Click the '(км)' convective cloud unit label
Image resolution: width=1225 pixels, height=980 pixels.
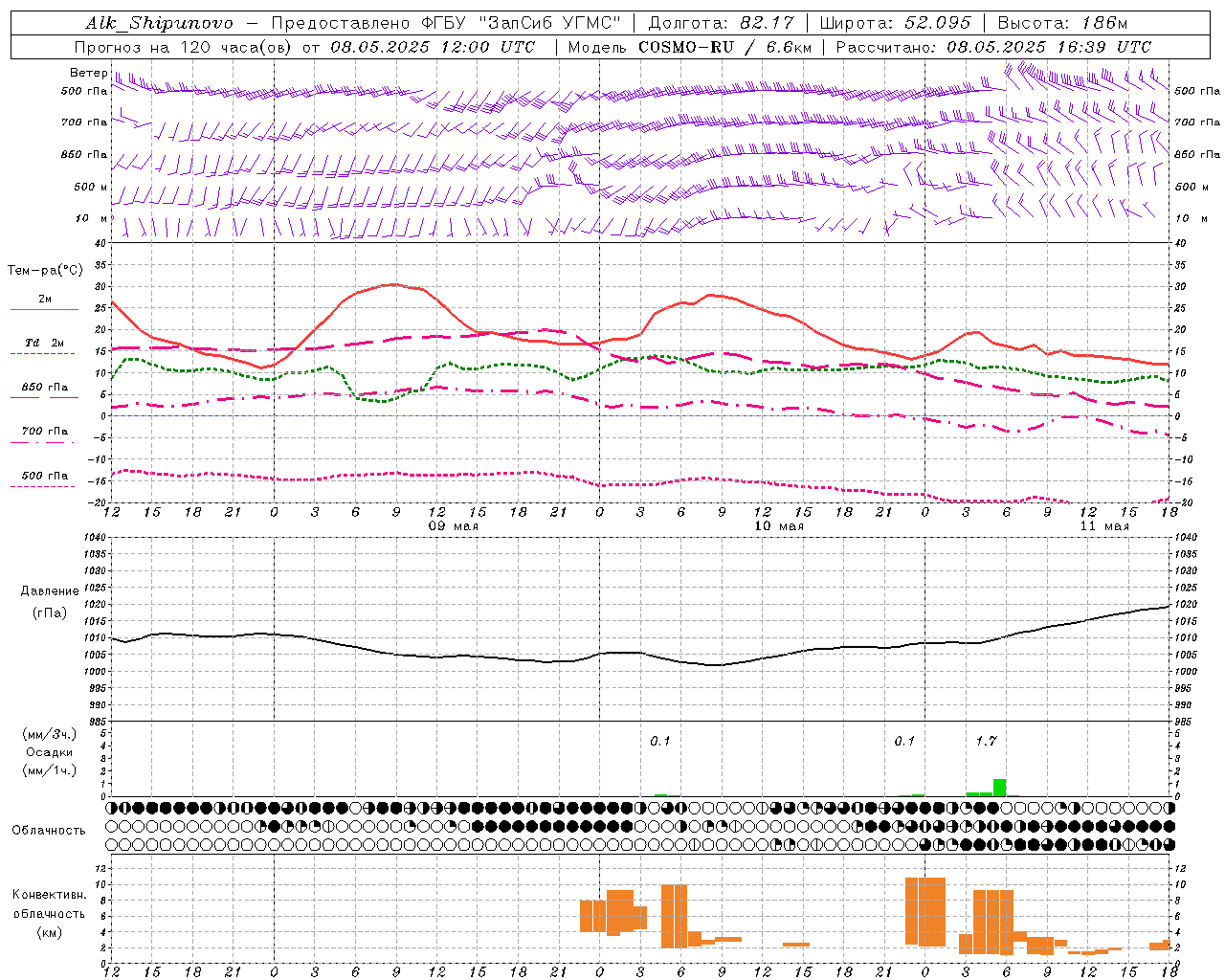click(50, 932)
